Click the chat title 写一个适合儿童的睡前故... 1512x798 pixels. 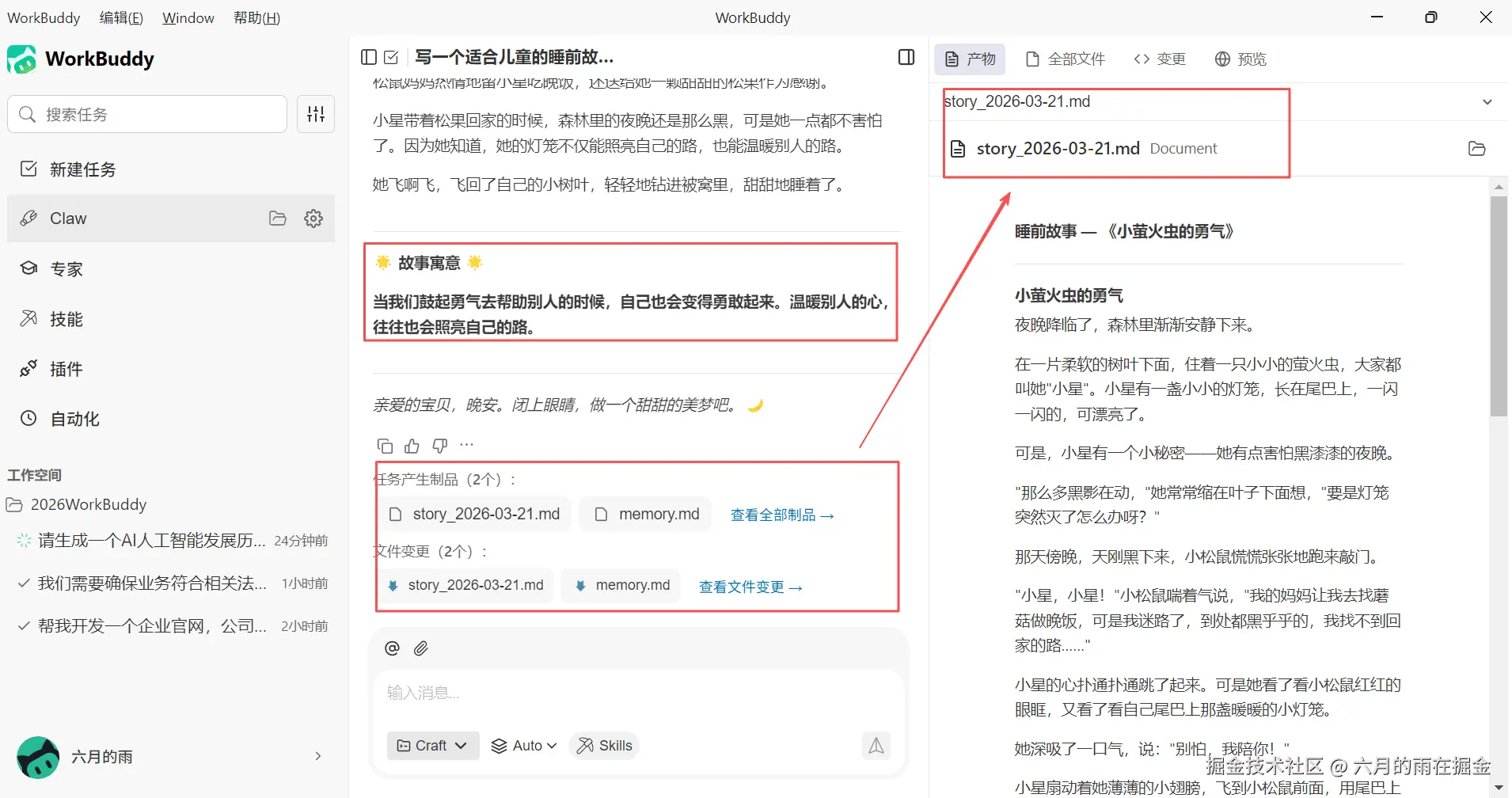pos(515,57)
